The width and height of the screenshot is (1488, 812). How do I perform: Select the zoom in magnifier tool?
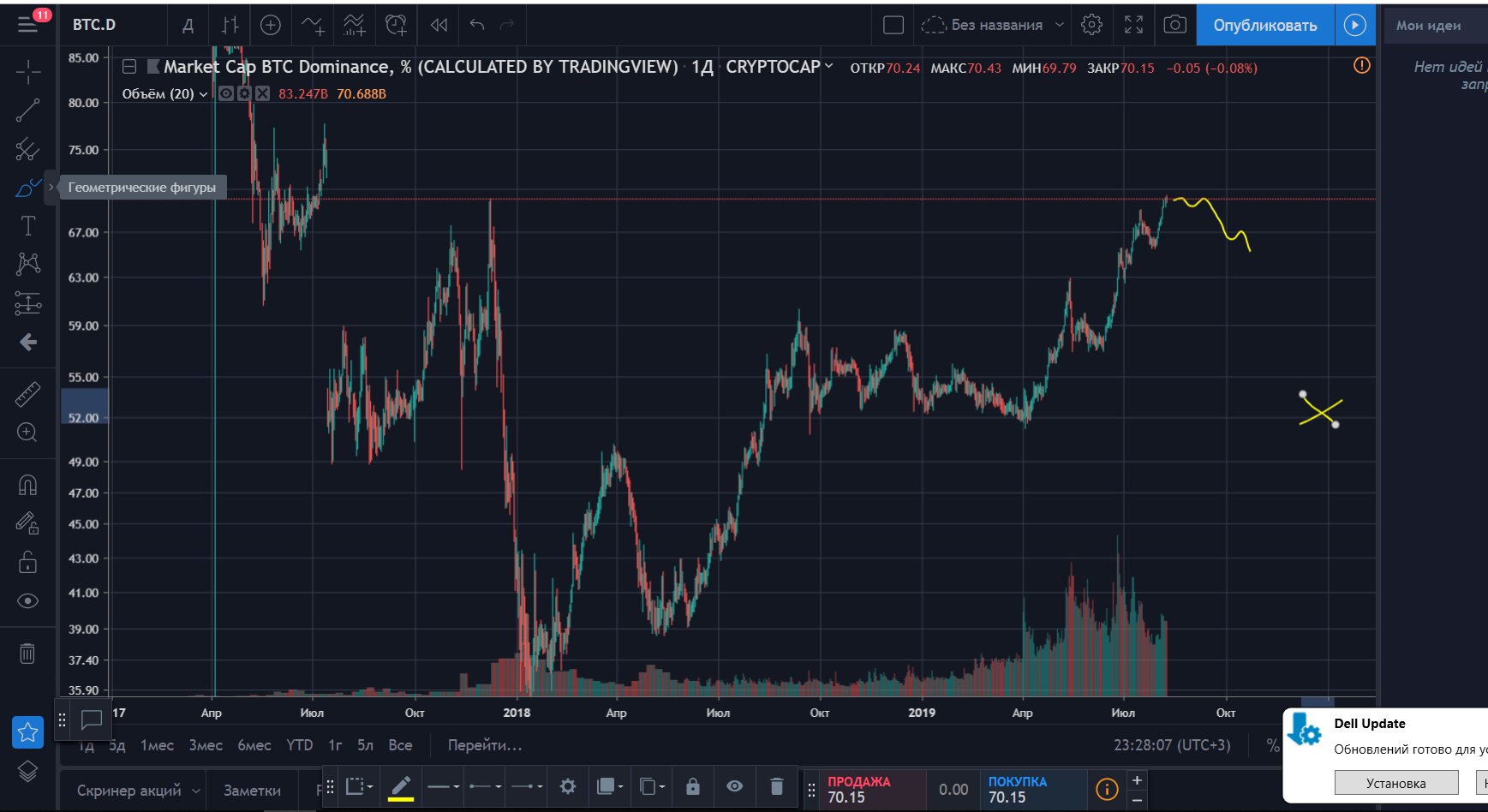pyautogui.click(x=28, y=433)
